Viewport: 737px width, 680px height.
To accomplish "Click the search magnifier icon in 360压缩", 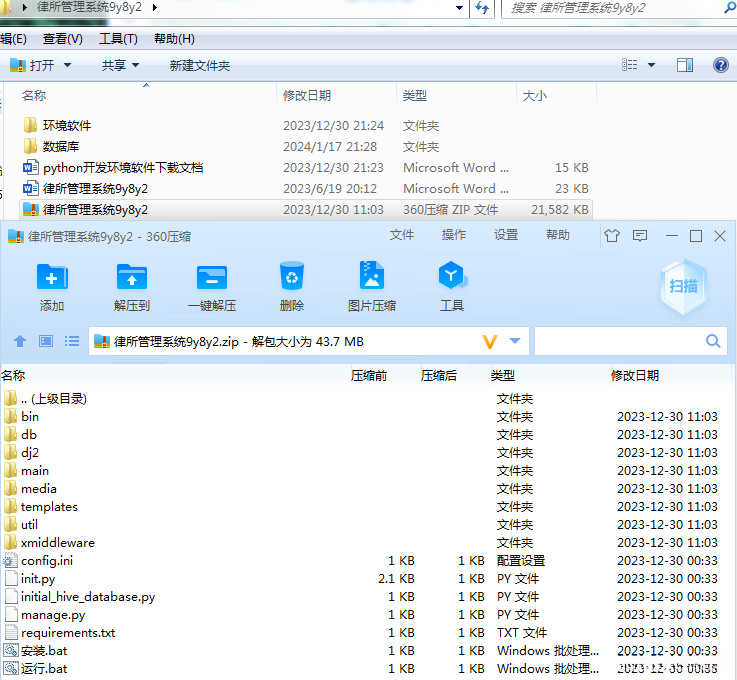I will (x=713, y=341).
